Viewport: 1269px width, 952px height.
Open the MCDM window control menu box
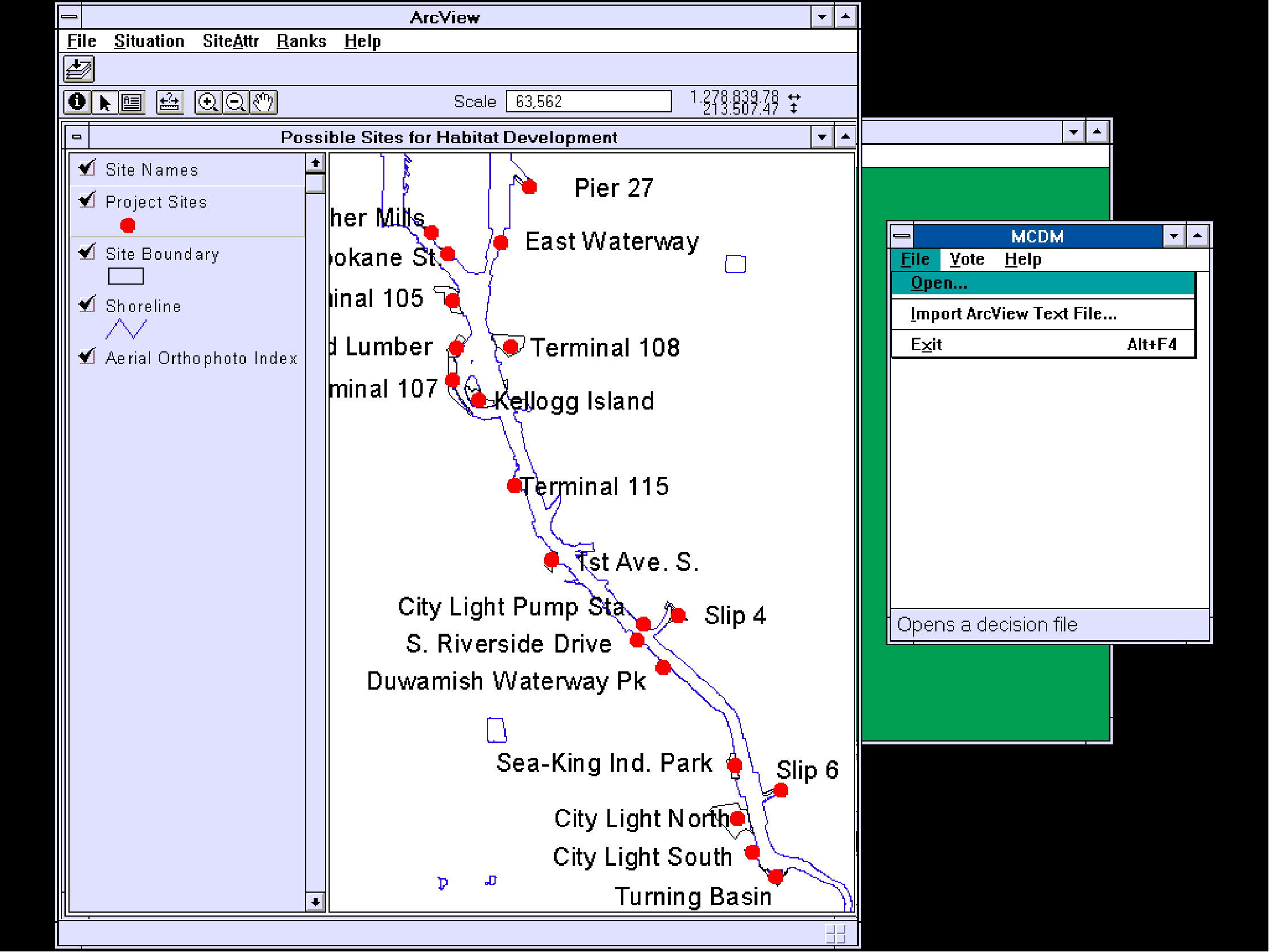[x=902, y=236]
